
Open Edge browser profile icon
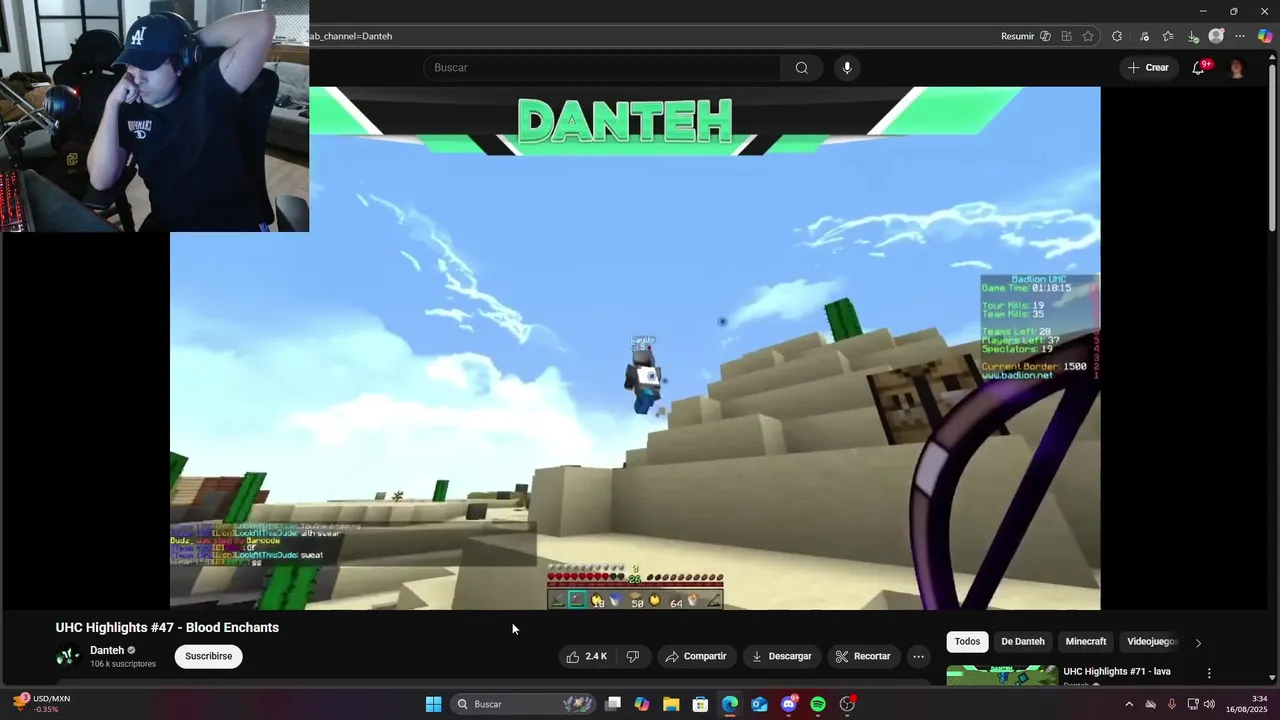1216,36
